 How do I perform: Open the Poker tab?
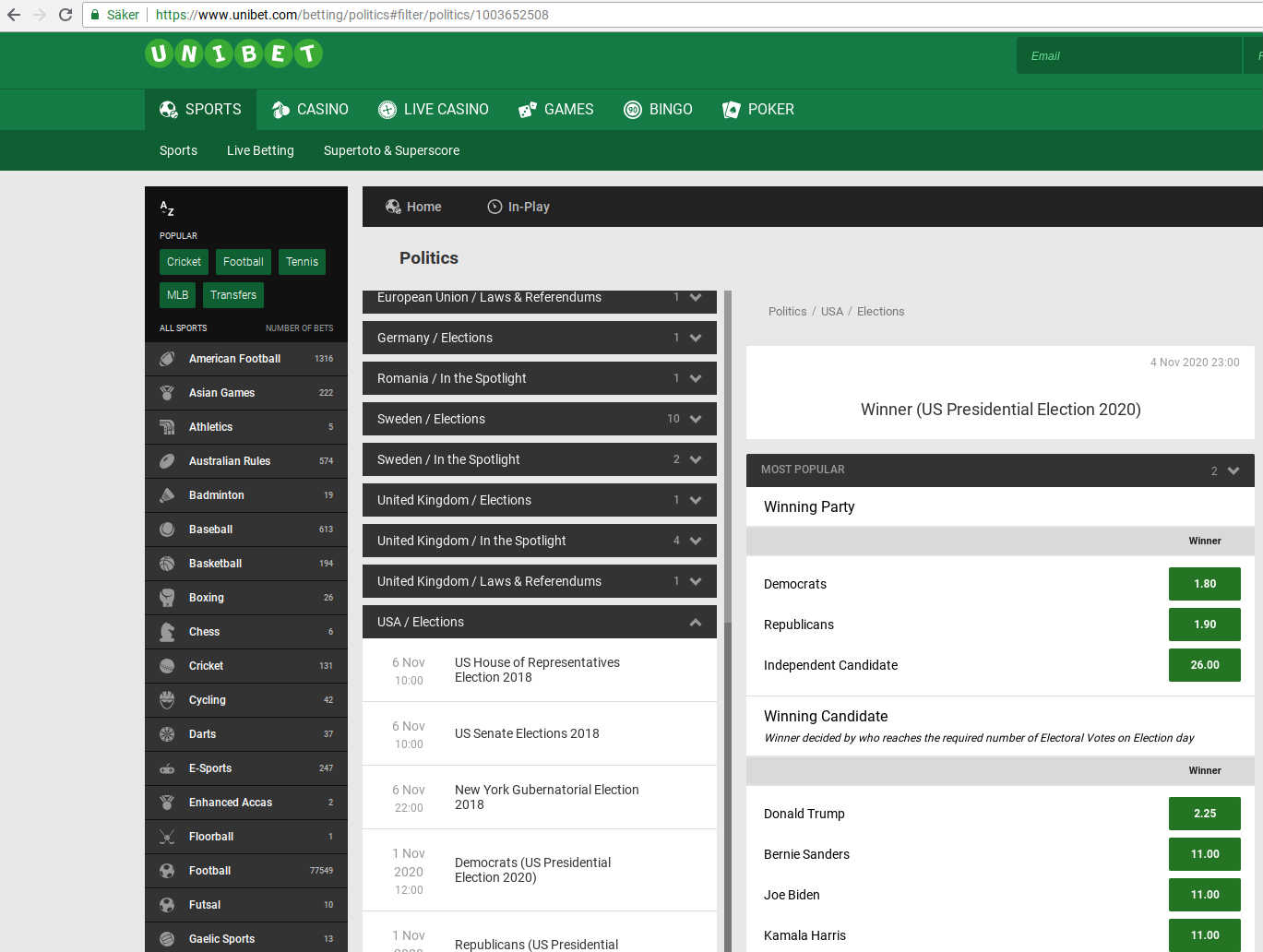758,110
